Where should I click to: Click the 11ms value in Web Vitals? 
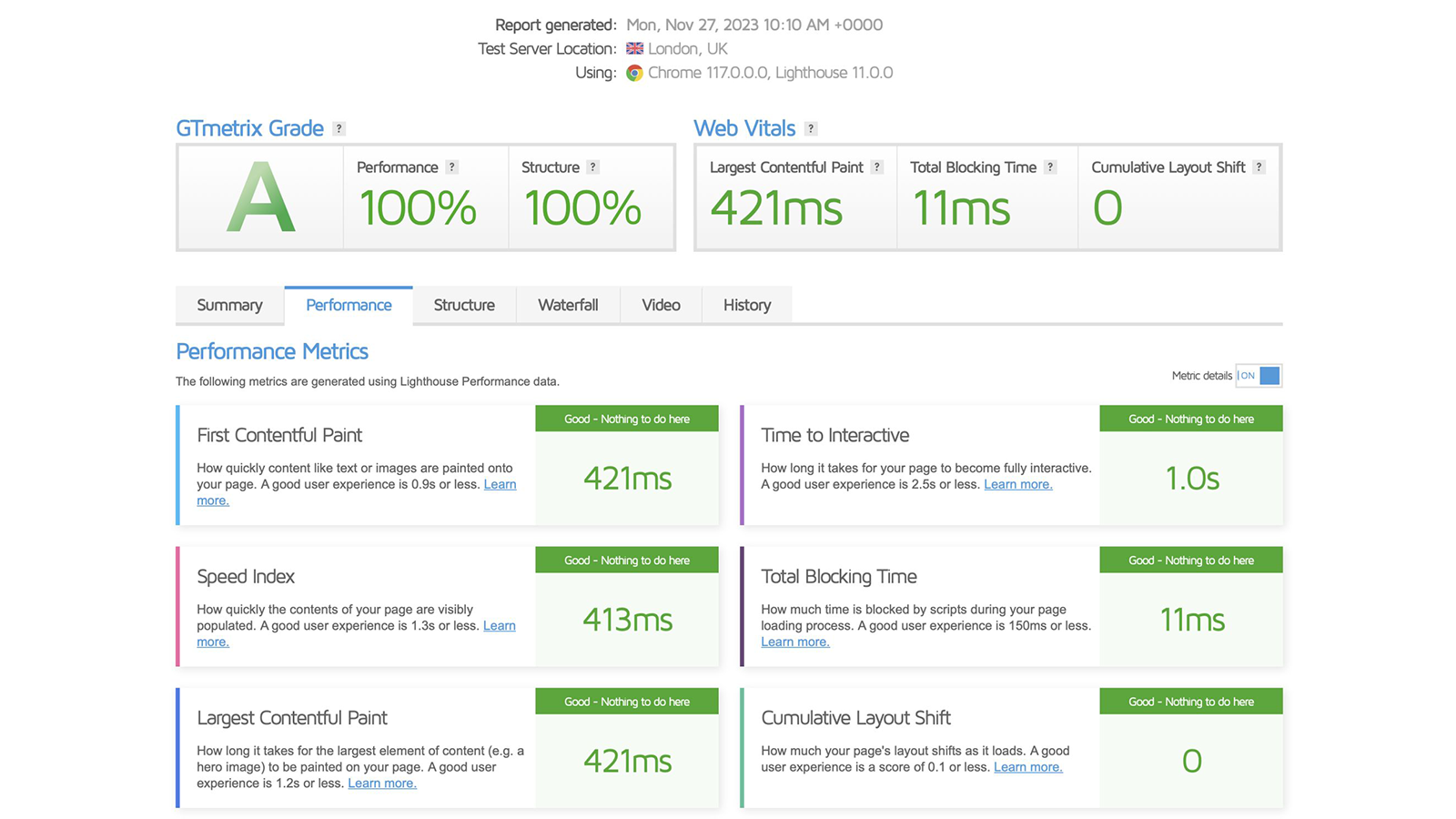click(961, 208)
